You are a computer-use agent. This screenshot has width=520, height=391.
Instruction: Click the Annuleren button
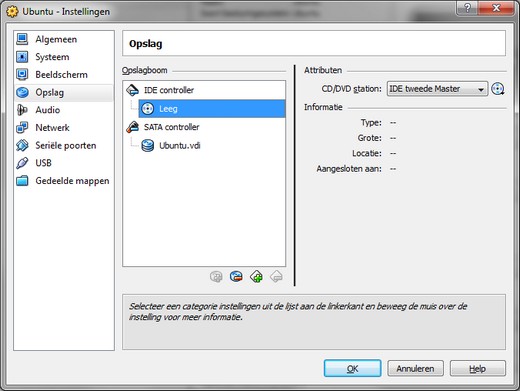pos(415,368)
